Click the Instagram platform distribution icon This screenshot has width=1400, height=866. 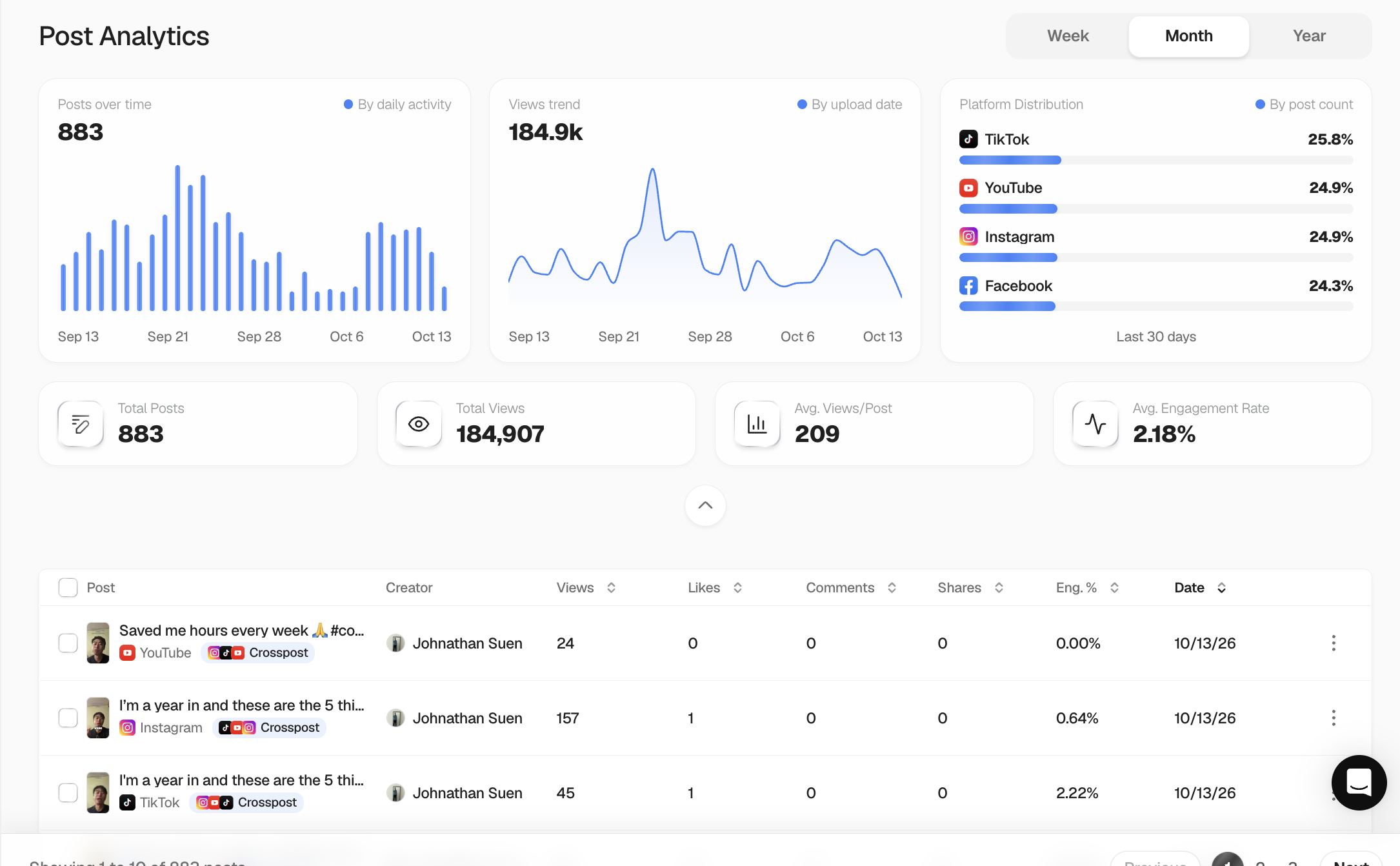968,237
